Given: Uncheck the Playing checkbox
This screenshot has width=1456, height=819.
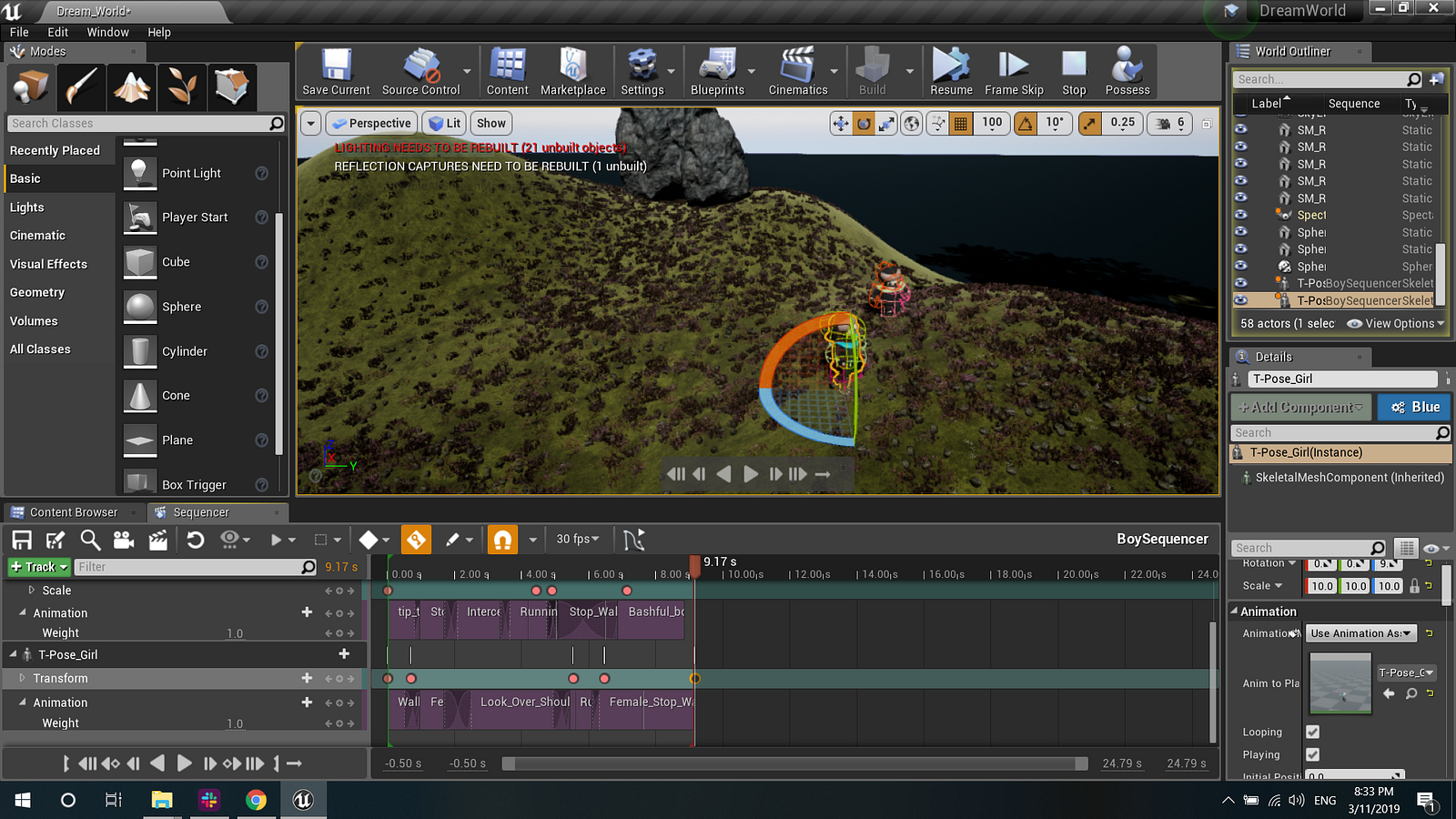Looking at the screenshot, I should [x=1312, y=754].
